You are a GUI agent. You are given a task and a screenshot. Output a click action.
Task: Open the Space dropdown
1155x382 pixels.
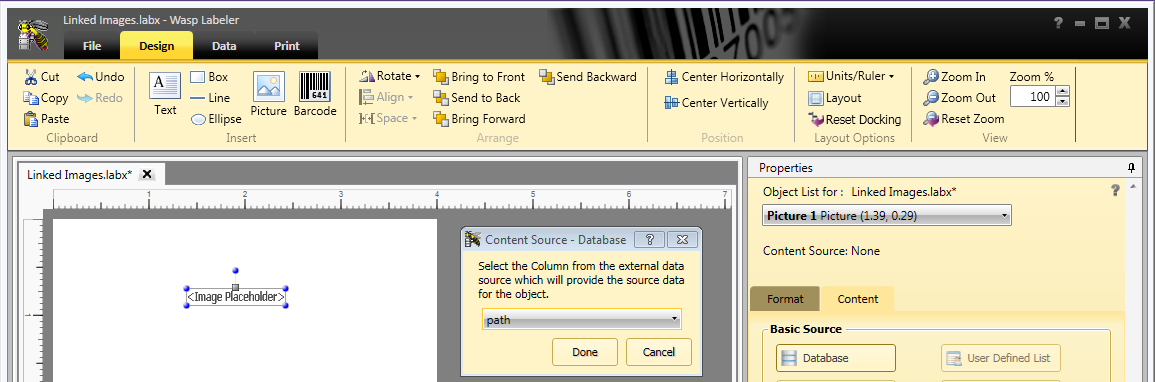click(x=387, y=119)
